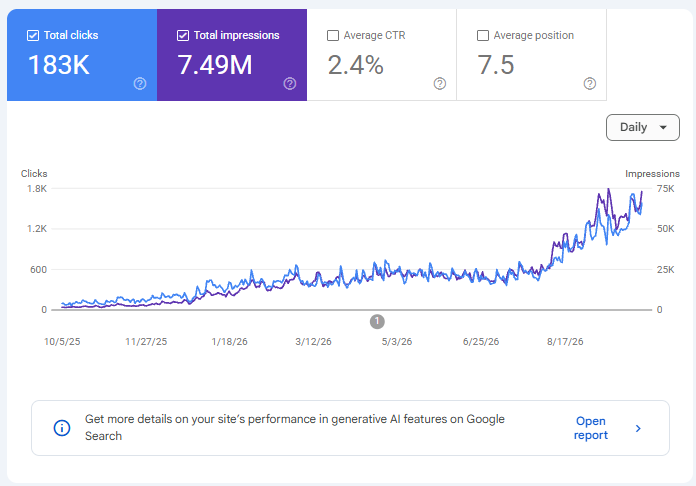
Task: Click the 75K impressions axis value
Action: pos(665,189)
